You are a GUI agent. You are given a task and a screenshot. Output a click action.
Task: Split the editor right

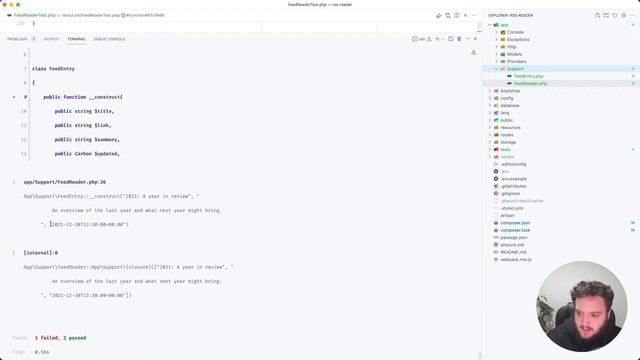457,16
